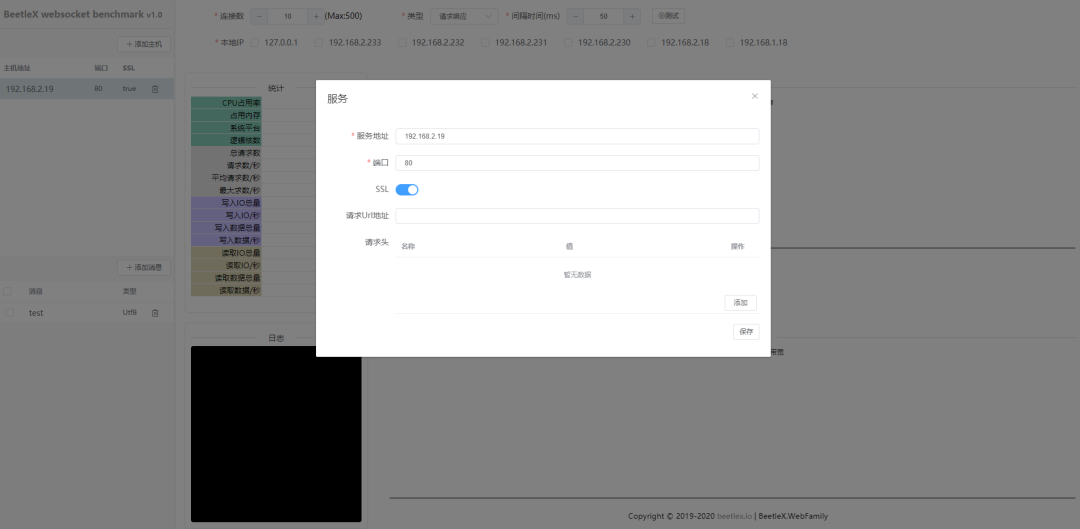The height and width of the screenshot is (529, 1080).
Task: Select host row 192.168.2.19
Action: point(87,89)
